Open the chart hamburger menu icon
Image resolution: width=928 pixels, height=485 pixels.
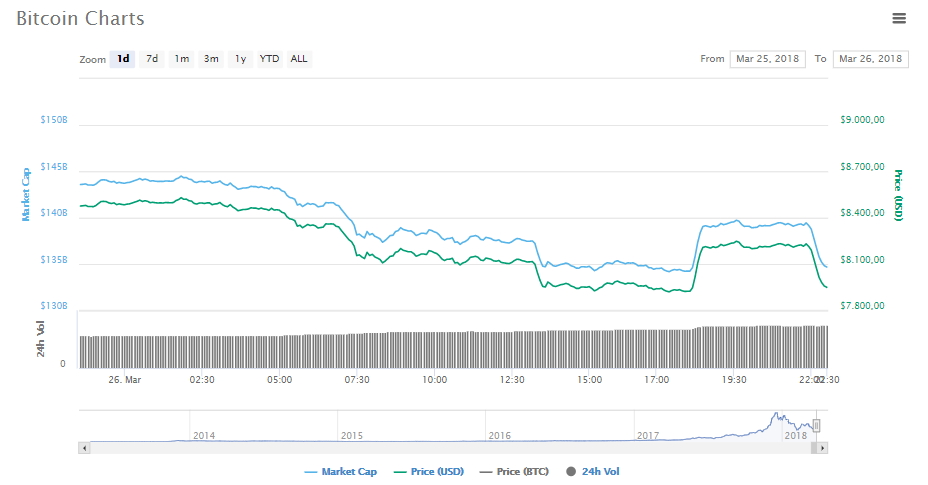pyautogui.click(x=898, y=18)
